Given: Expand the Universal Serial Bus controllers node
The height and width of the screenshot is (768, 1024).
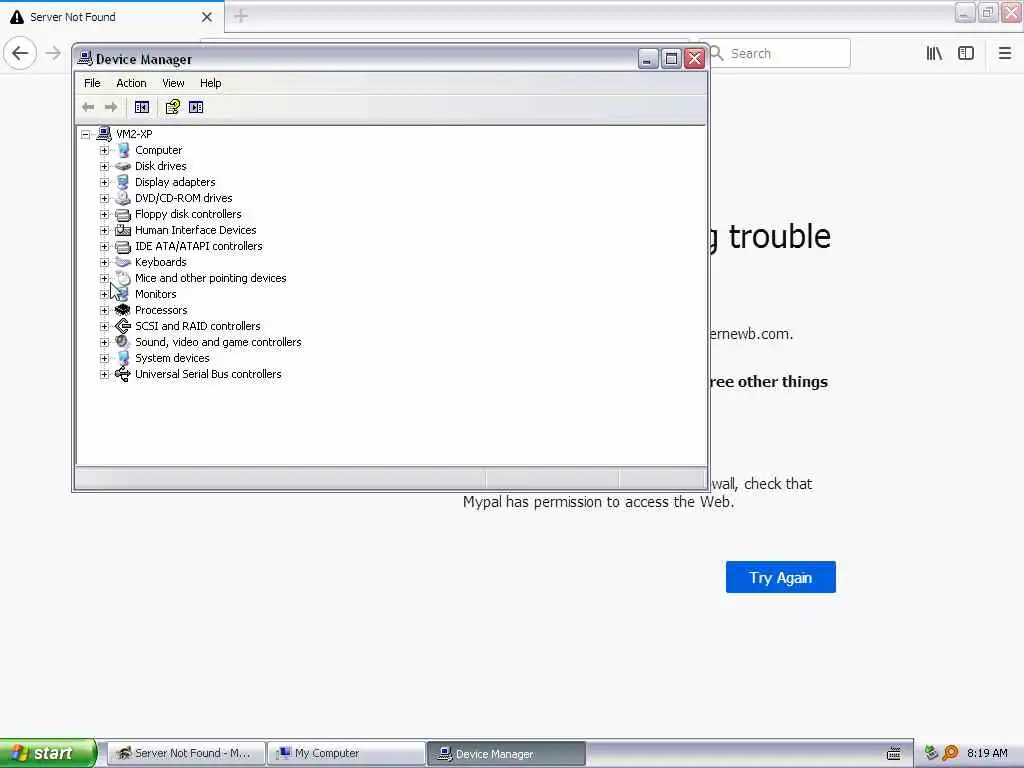Looking at the screenshot, I should [104, 374].
